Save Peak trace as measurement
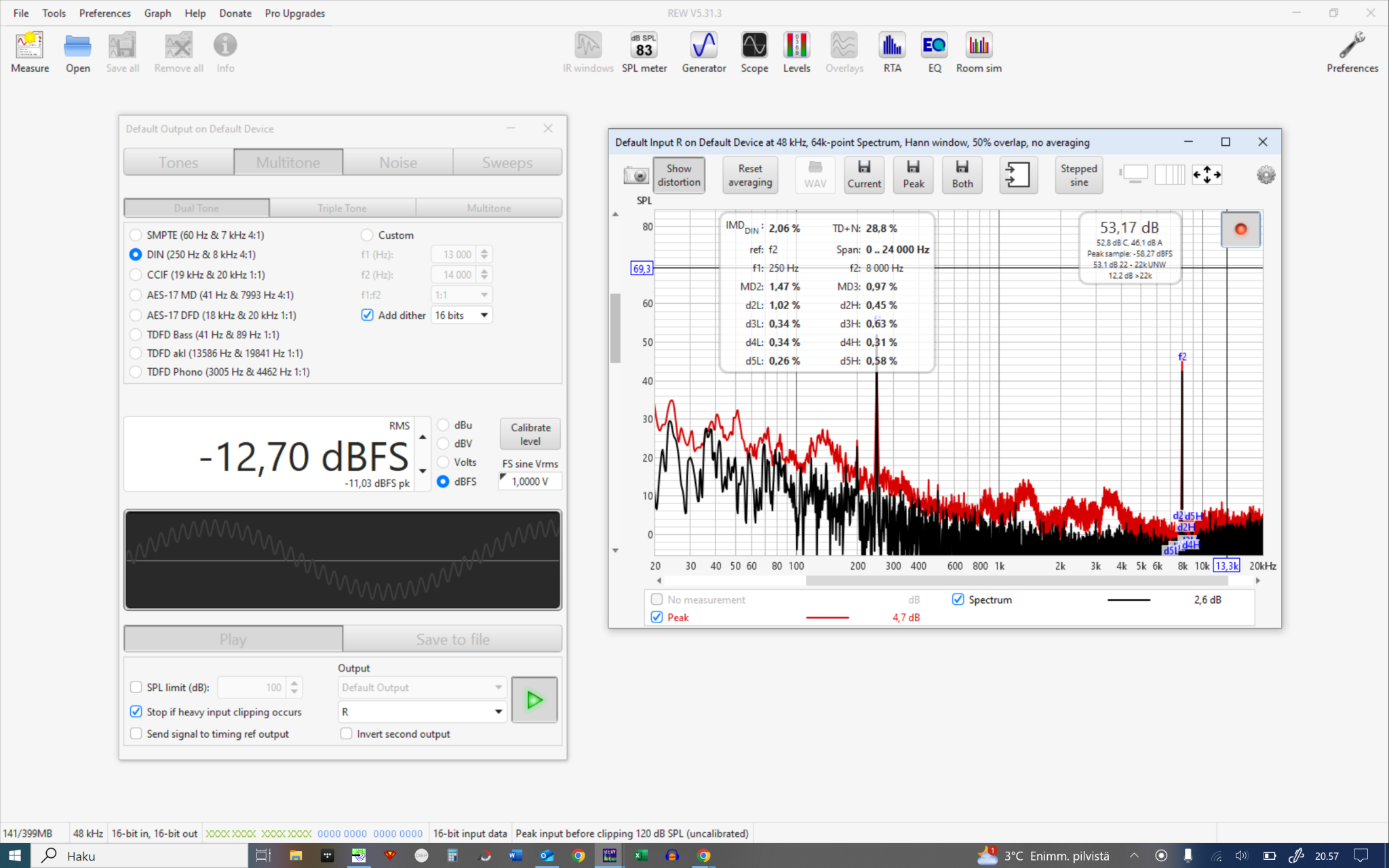The image size is (1389, 868). 913,175
